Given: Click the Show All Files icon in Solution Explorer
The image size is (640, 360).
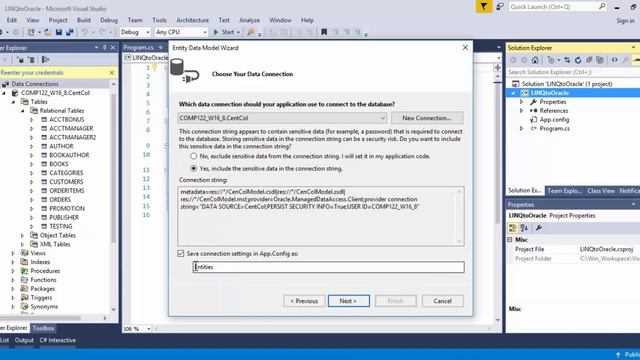Looking at the screenshot, I should (600, 60).
